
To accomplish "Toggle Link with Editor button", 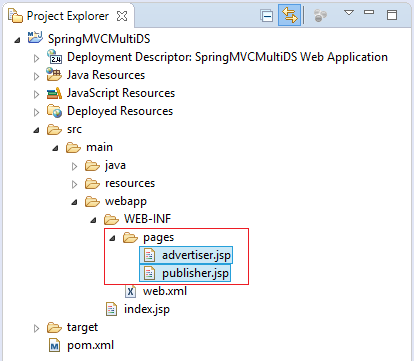I will point(289,15).
